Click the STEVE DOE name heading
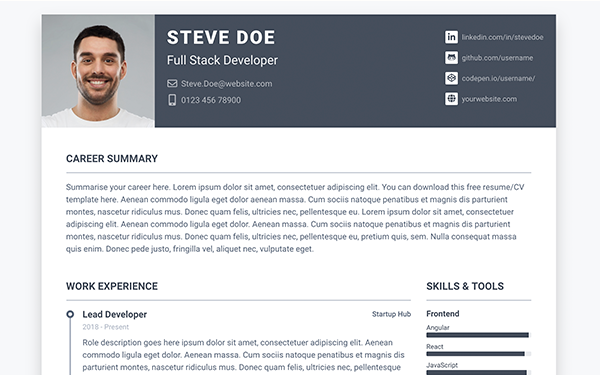 point(221,38)
